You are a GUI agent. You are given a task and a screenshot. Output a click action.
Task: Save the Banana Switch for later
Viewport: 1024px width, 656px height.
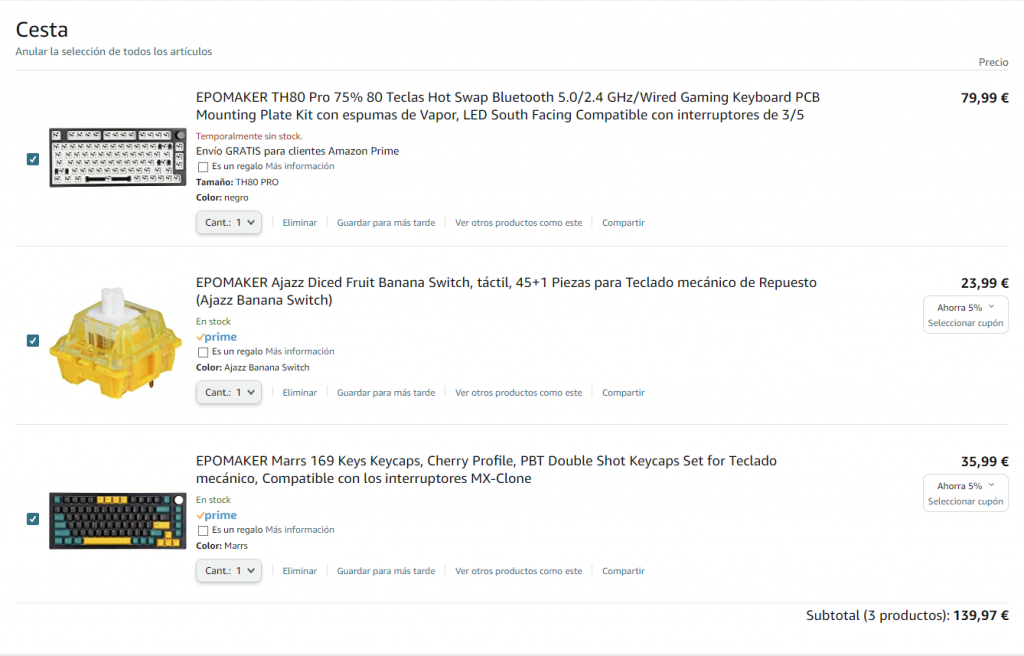[386, 393]
